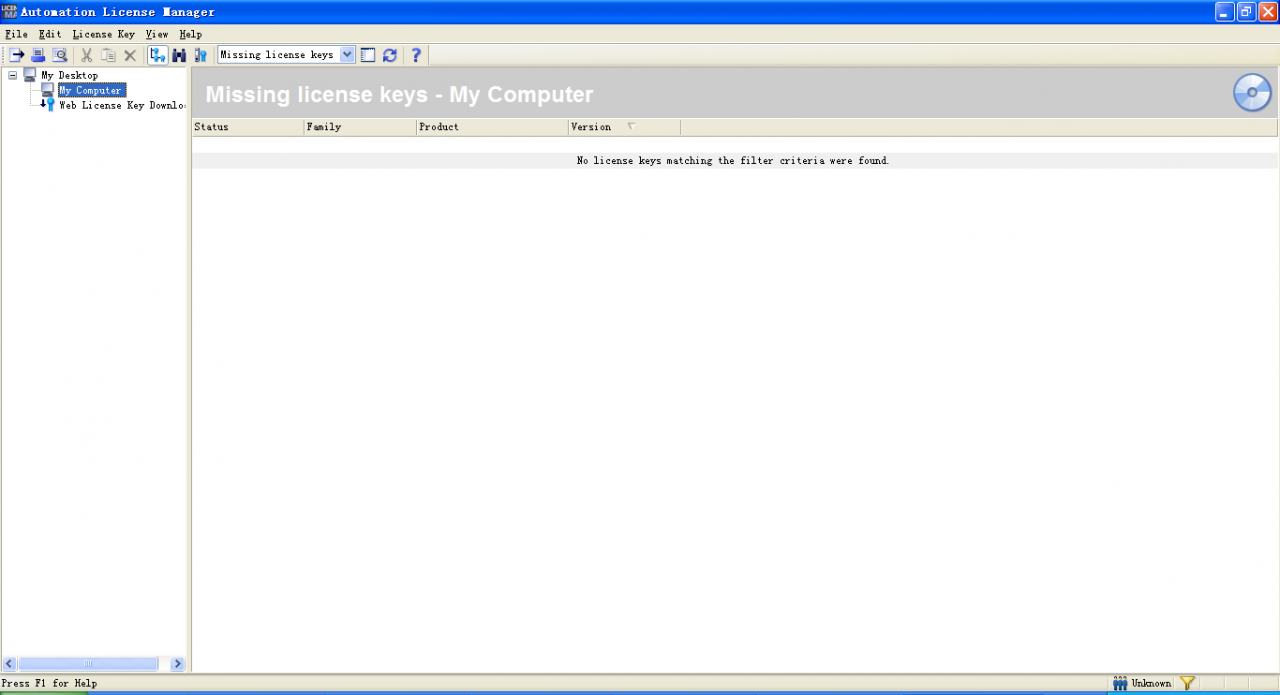
Task: Click the license key check icon
Action: click(x=200, y=55)
